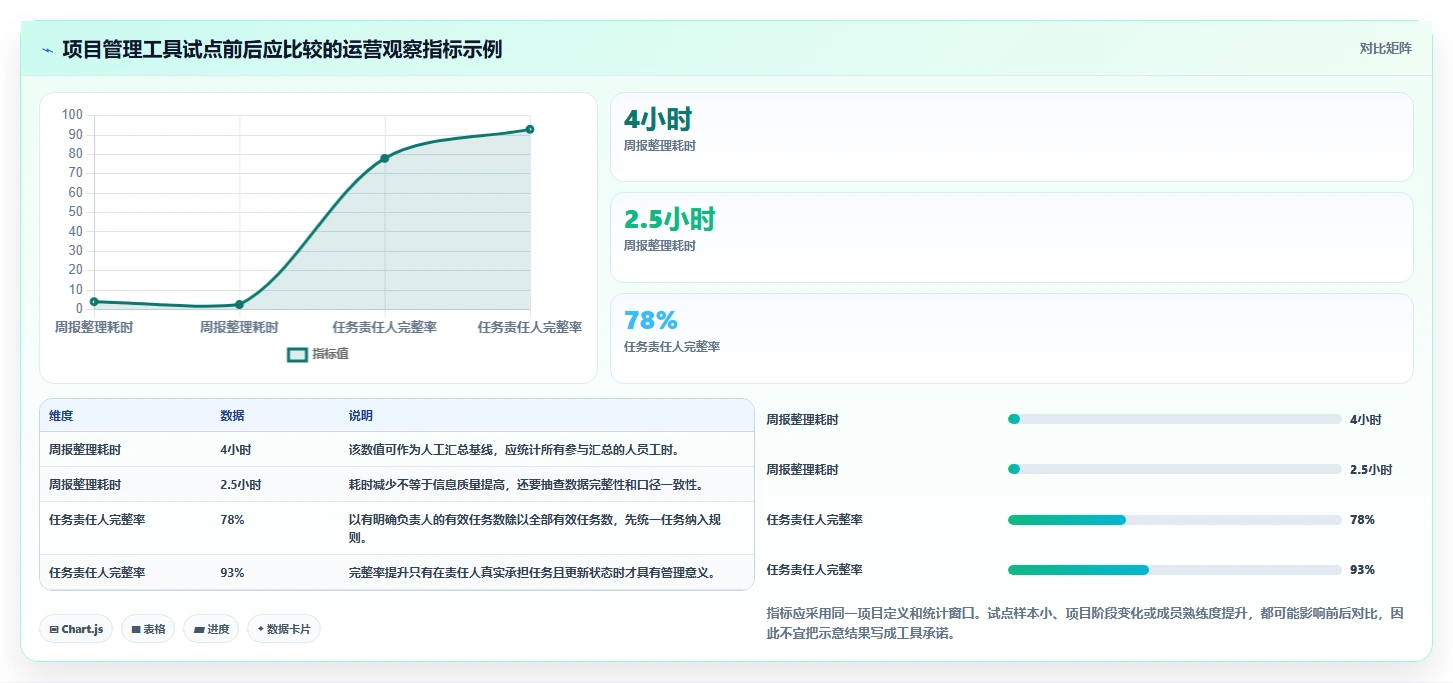The height and width of the screenshot is (683, 1453).
Task: Click the 维度 column header in the table
Action: coord(61,416)
